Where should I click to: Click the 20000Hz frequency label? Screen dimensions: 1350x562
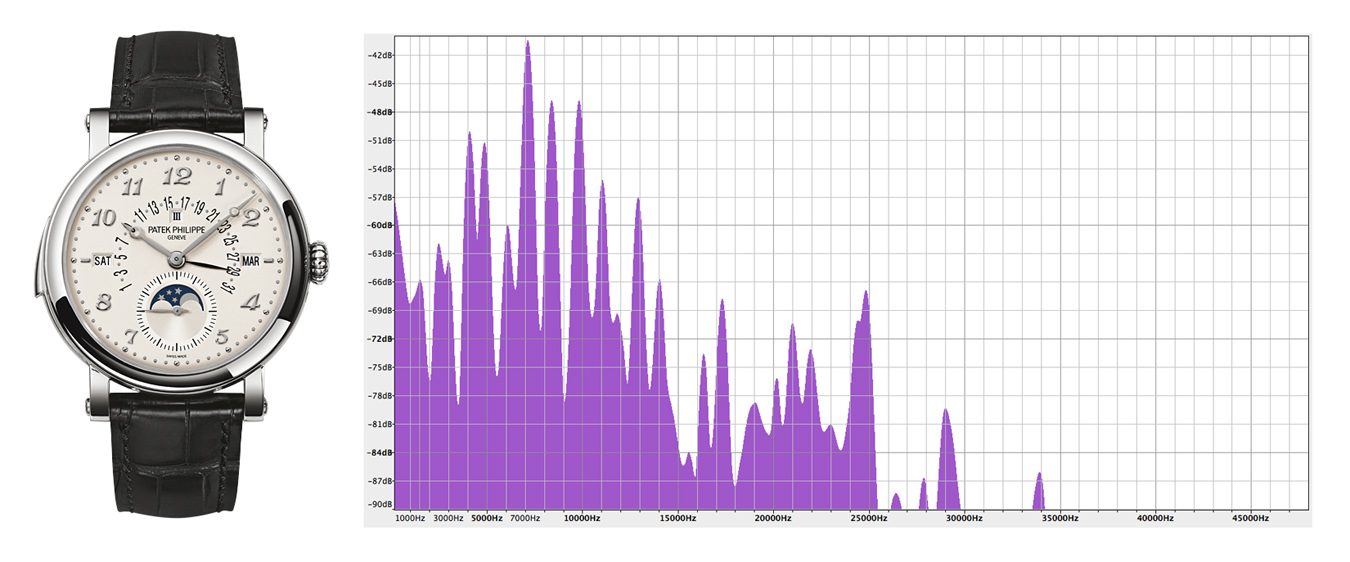[x=772, y=519]
